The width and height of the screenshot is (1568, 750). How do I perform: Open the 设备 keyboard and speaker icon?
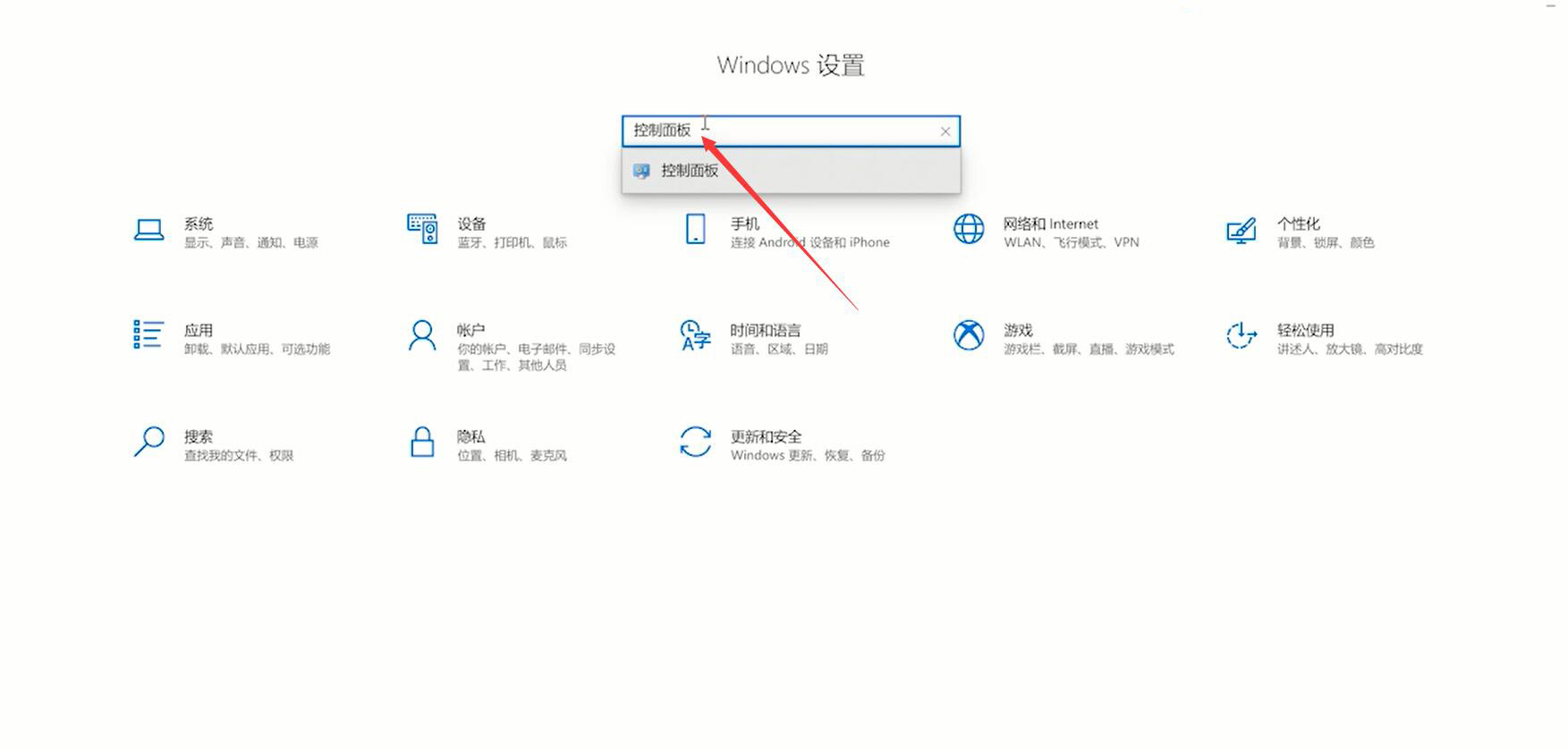[x=422, y=229]
